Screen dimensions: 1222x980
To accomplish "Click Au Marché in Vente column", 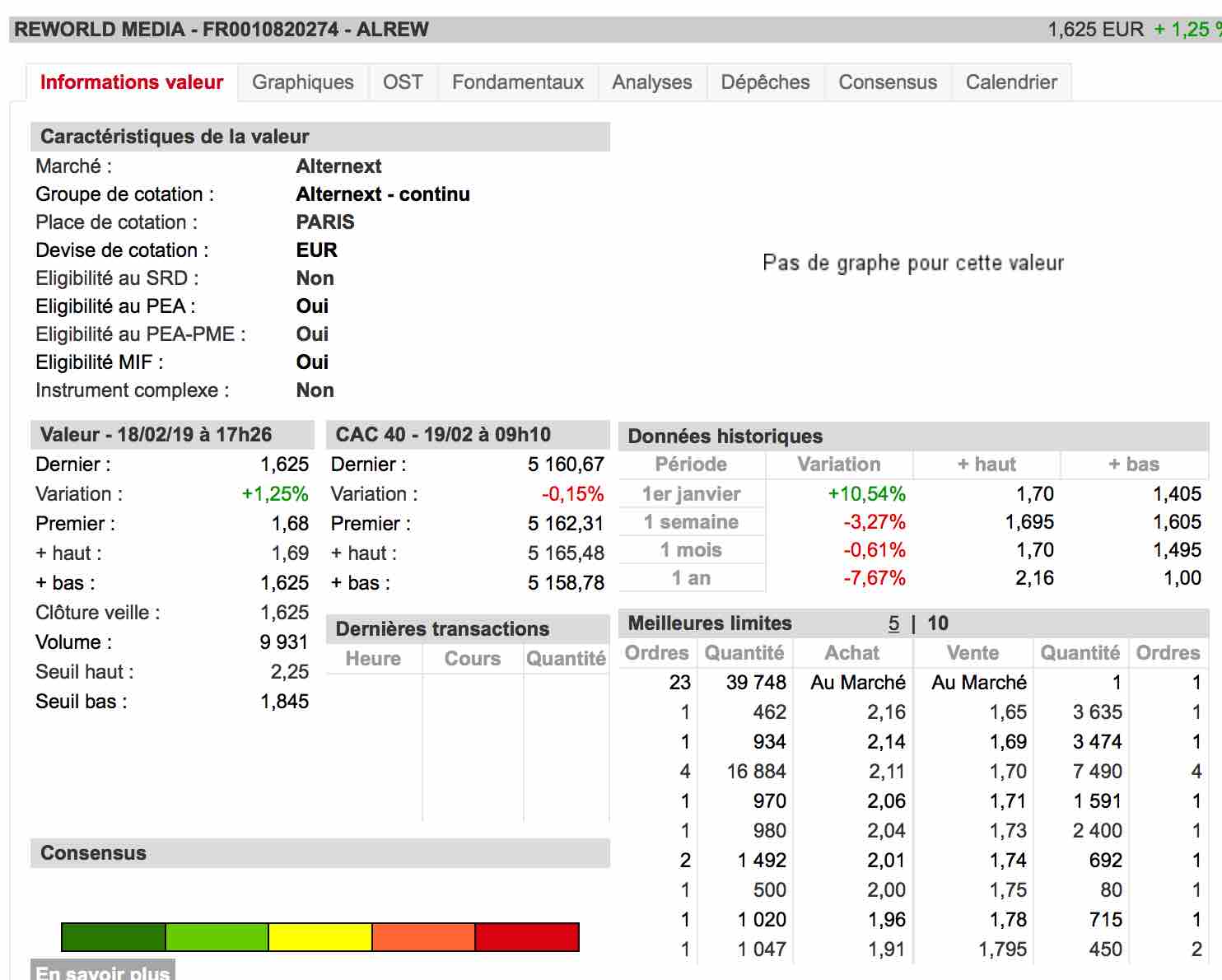I will click(x=979, y=683).
